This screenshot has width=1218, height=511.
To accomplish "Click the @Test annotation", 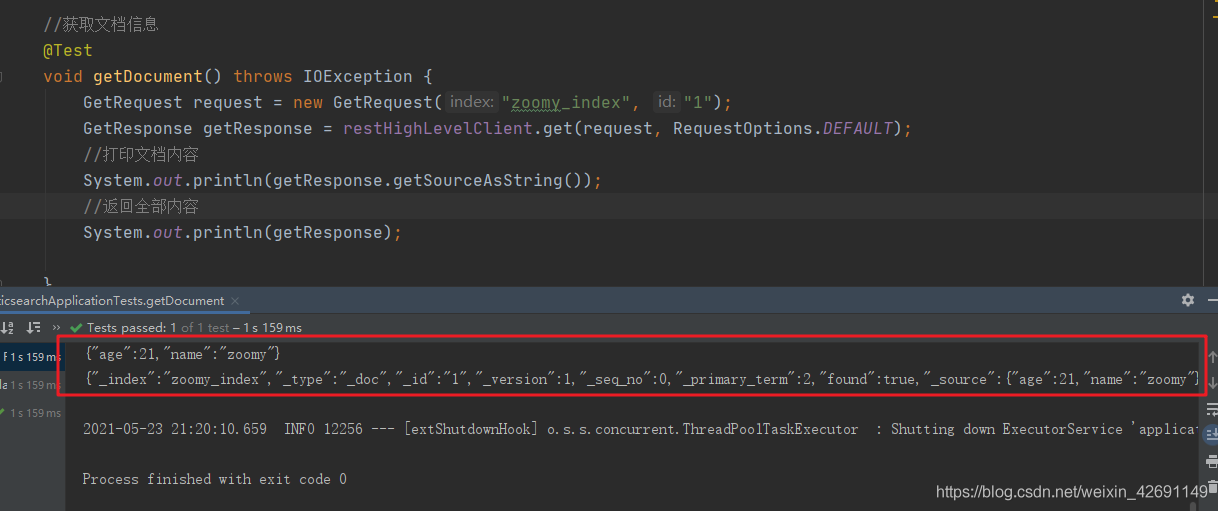I will pos(67,50).
